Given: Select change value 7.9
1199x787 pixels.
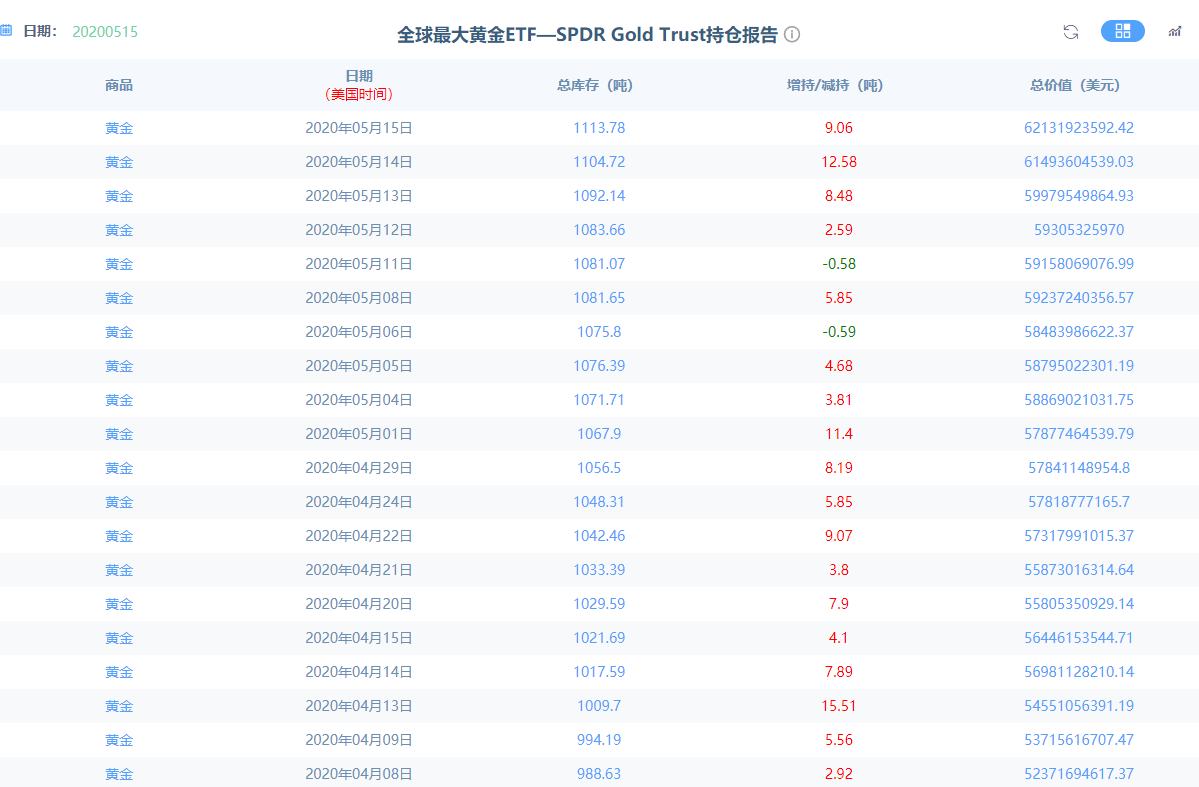Looking at the screenshot, I should pyautogui.click(x=839, y=604).
